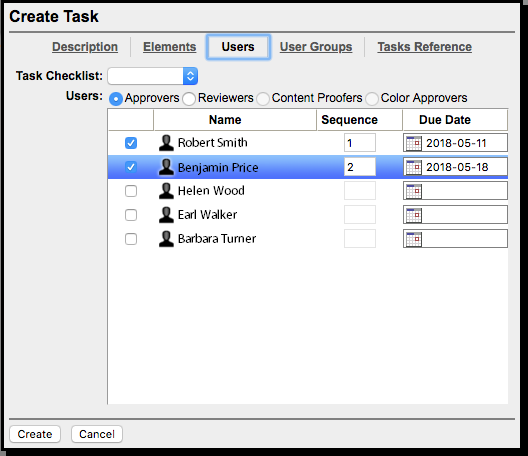
Task: Check the Helen Wood checkbox
Action: click(x=131, y=191)
